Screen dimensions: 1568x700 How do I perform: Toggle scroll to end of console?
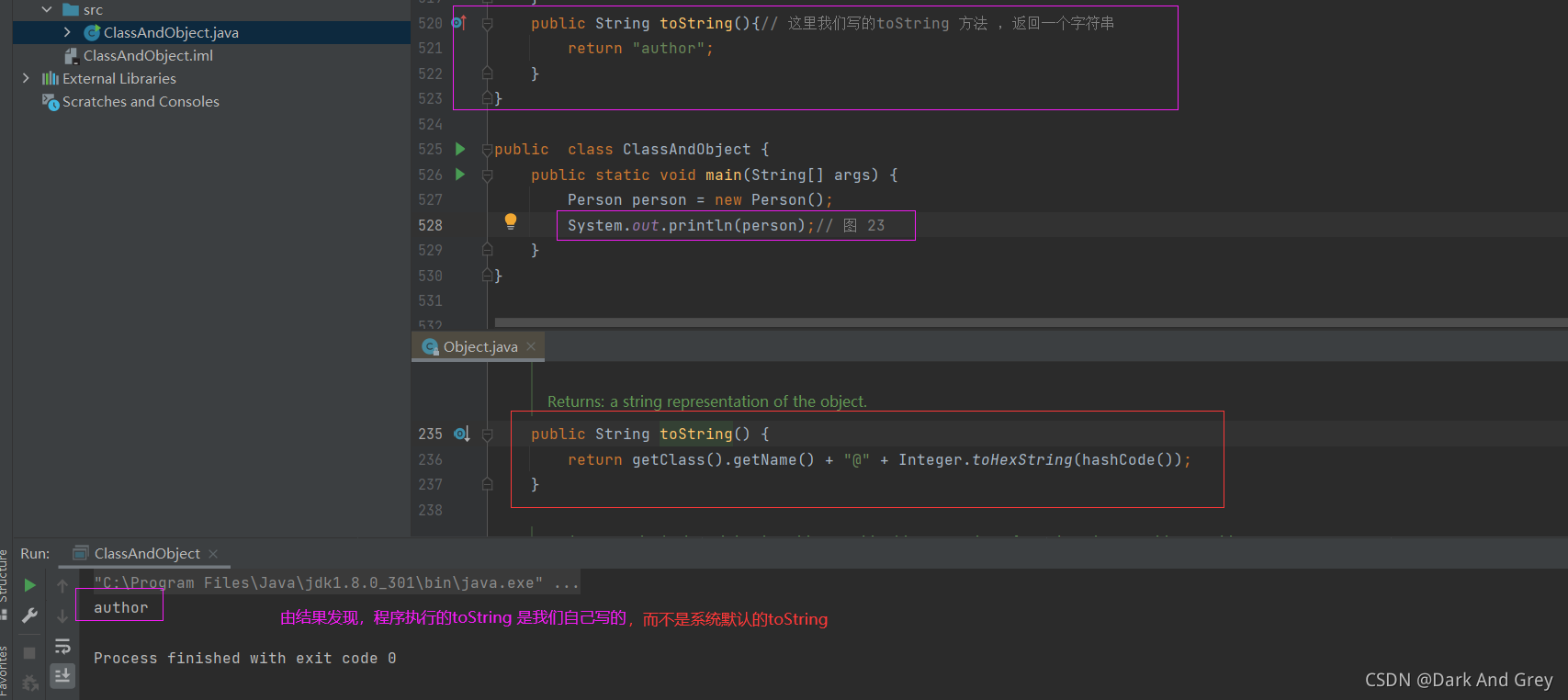tap(62, 676)
